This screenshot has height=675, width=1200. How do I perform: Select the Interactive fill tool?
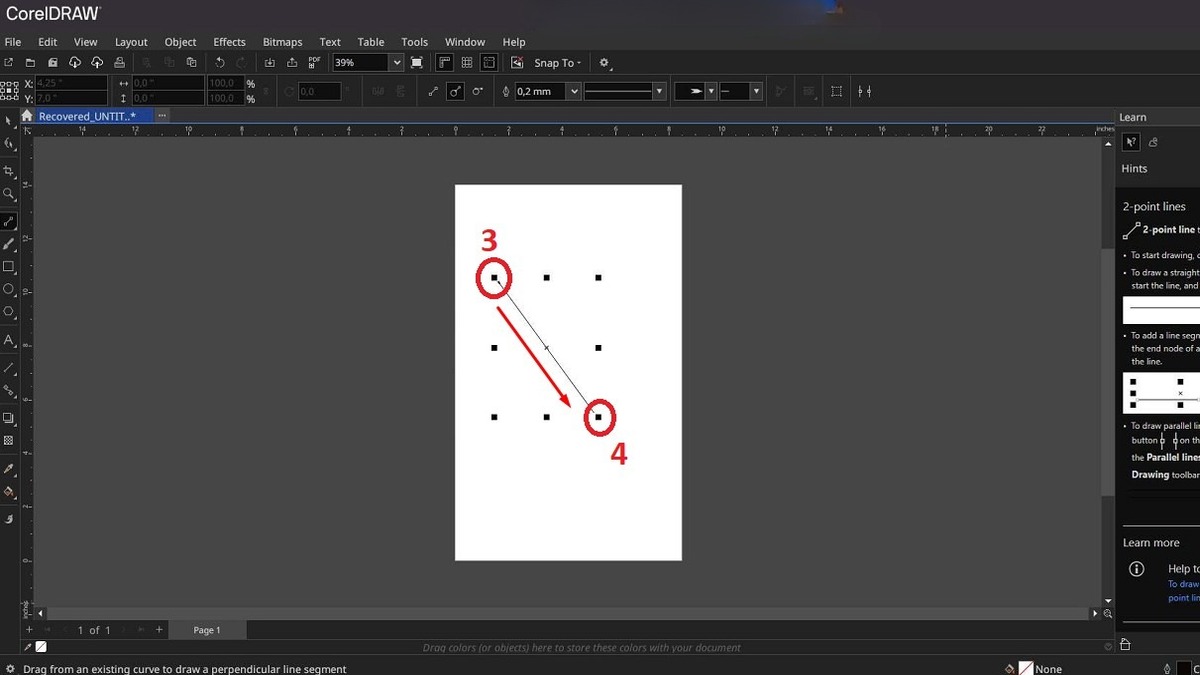click(8, 491)
